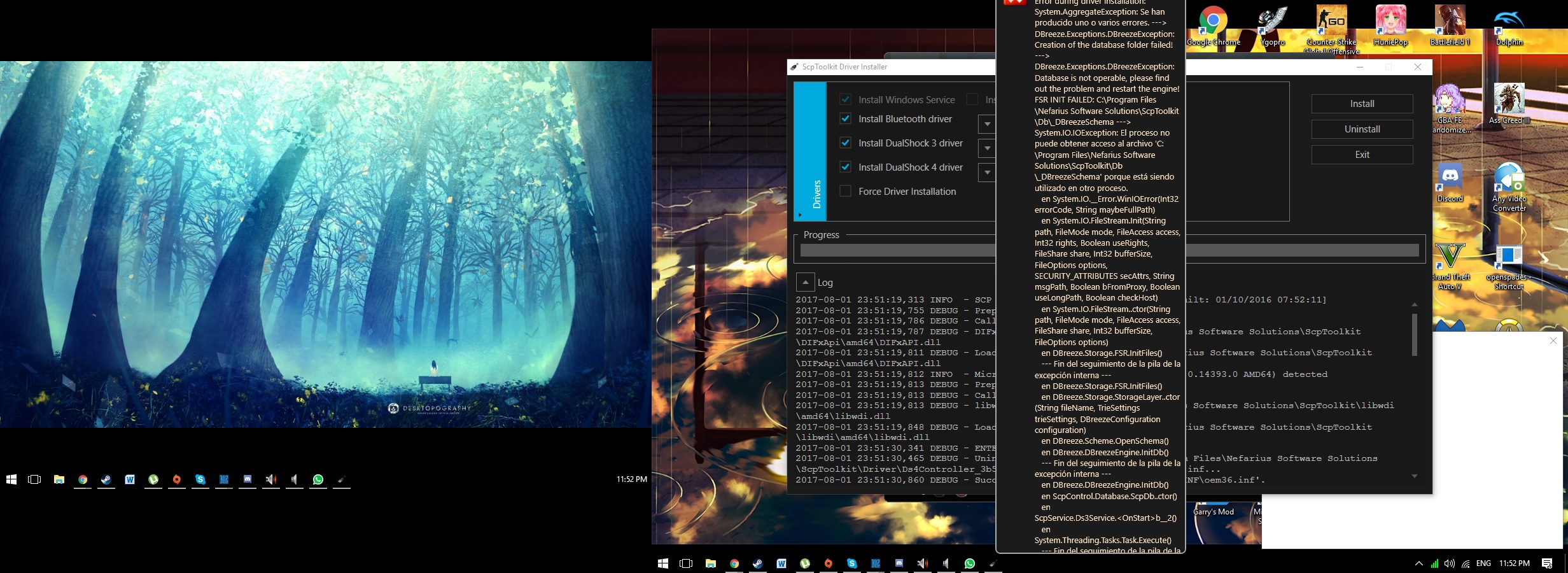Uncheck Install DualShock 4 driver
The image size is (1568, 573).
[x=846, y=167]
